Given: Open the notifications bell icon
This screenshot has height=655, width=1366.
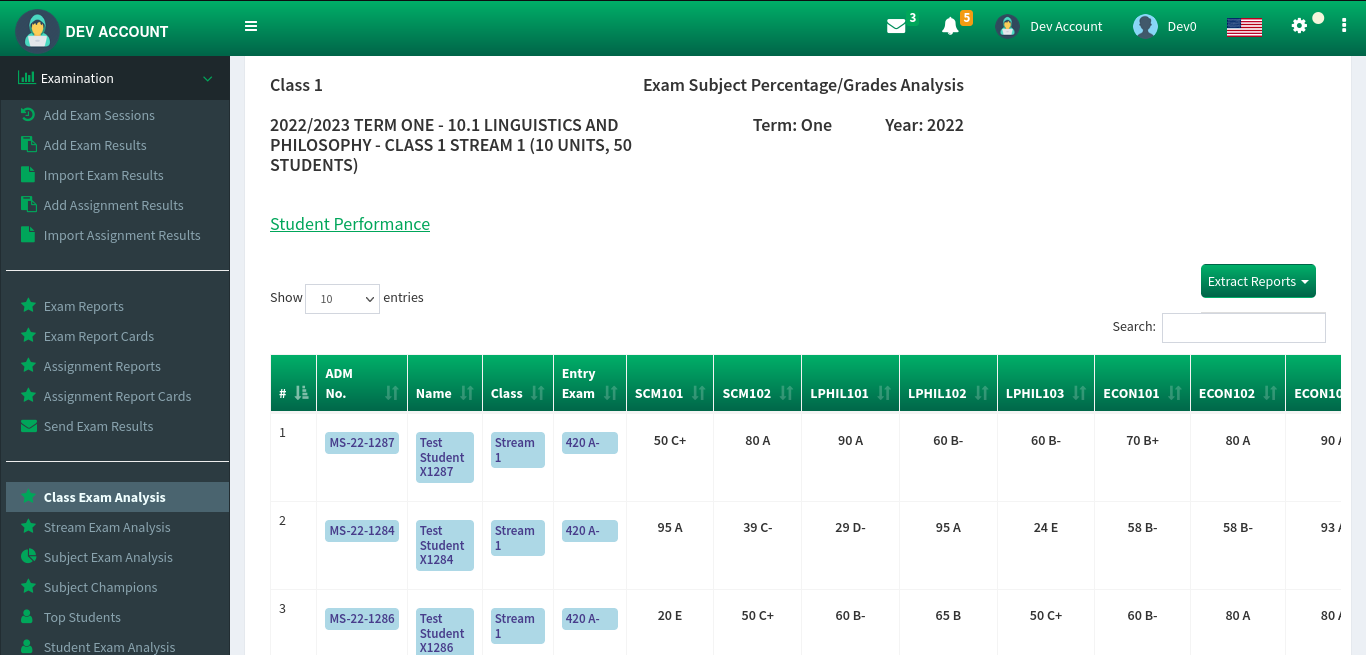Looking at the screenshot, I should [x=950, y=27].
